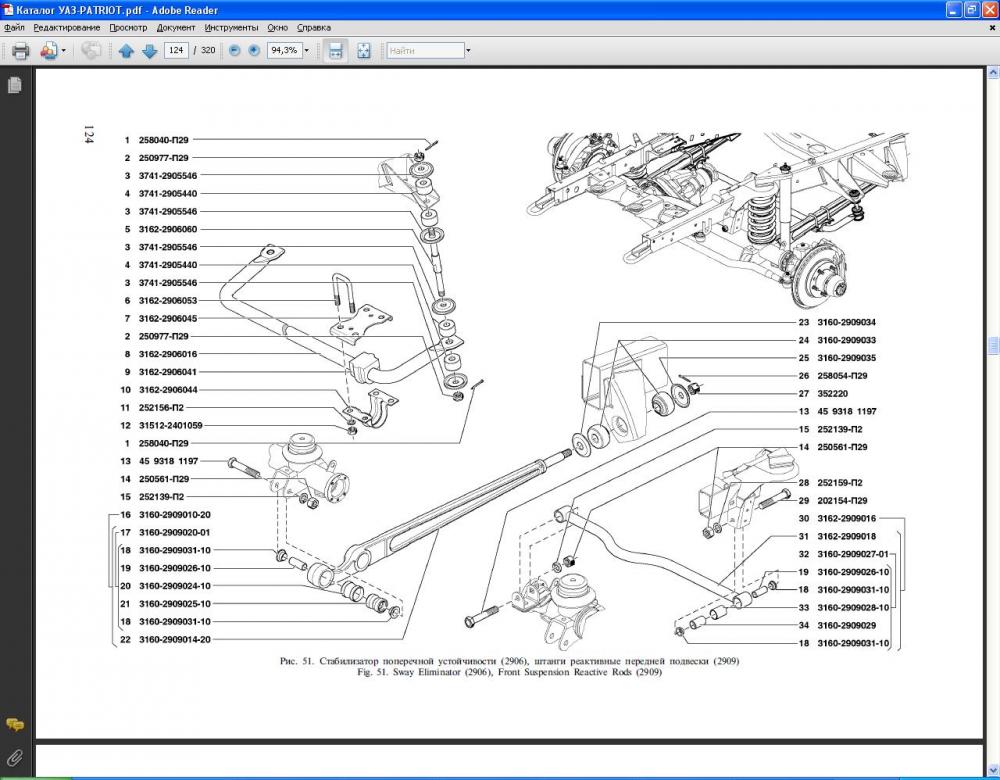1000x780 pixels.
Task: Click the page number field showing 124
Action: pyautogui.click(x=176, y=51)
